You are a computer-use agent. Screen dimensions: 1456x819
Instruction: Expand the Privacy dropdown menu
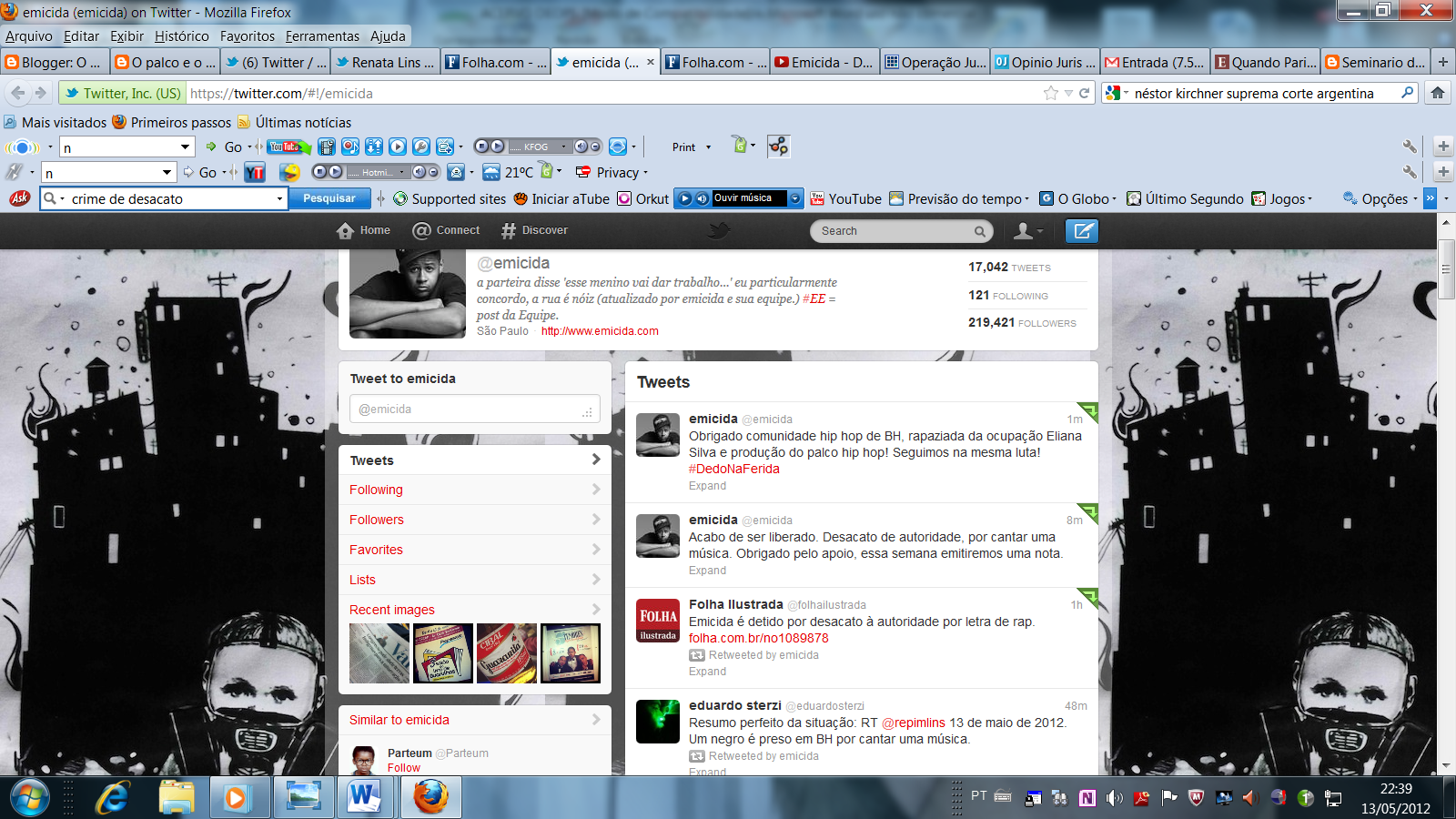click(646, 173)
